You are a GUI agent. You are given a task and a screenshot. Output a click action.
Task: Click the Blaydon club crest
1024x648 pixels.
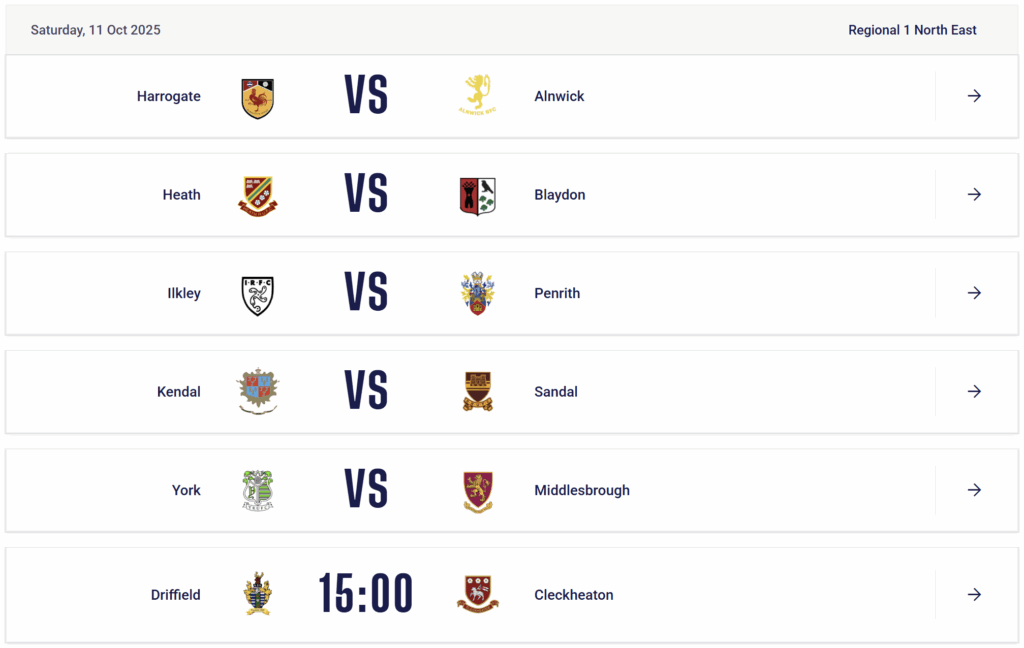477,195
